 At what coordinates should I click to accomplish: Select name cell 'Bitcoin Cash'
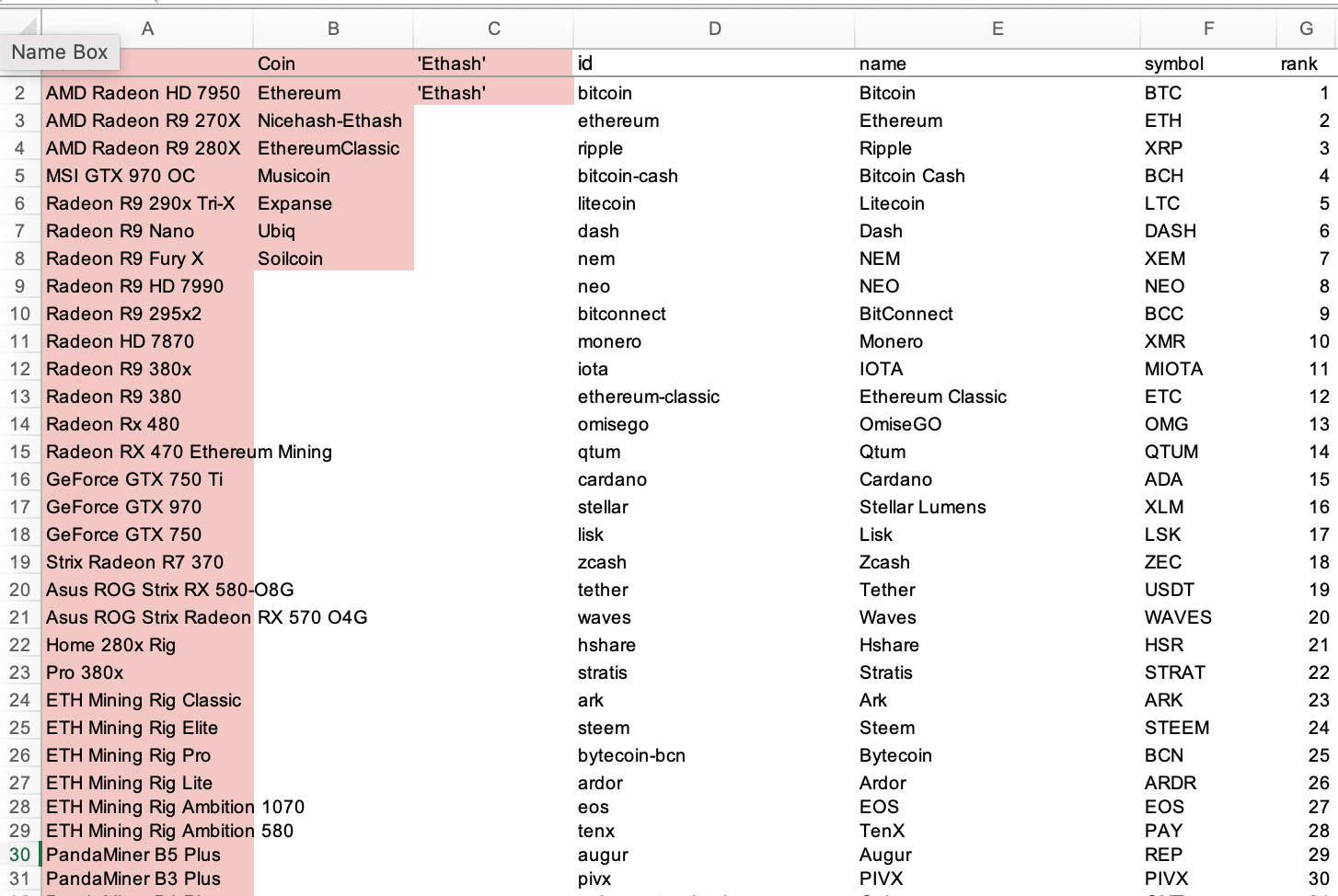[x=998, y=176]
